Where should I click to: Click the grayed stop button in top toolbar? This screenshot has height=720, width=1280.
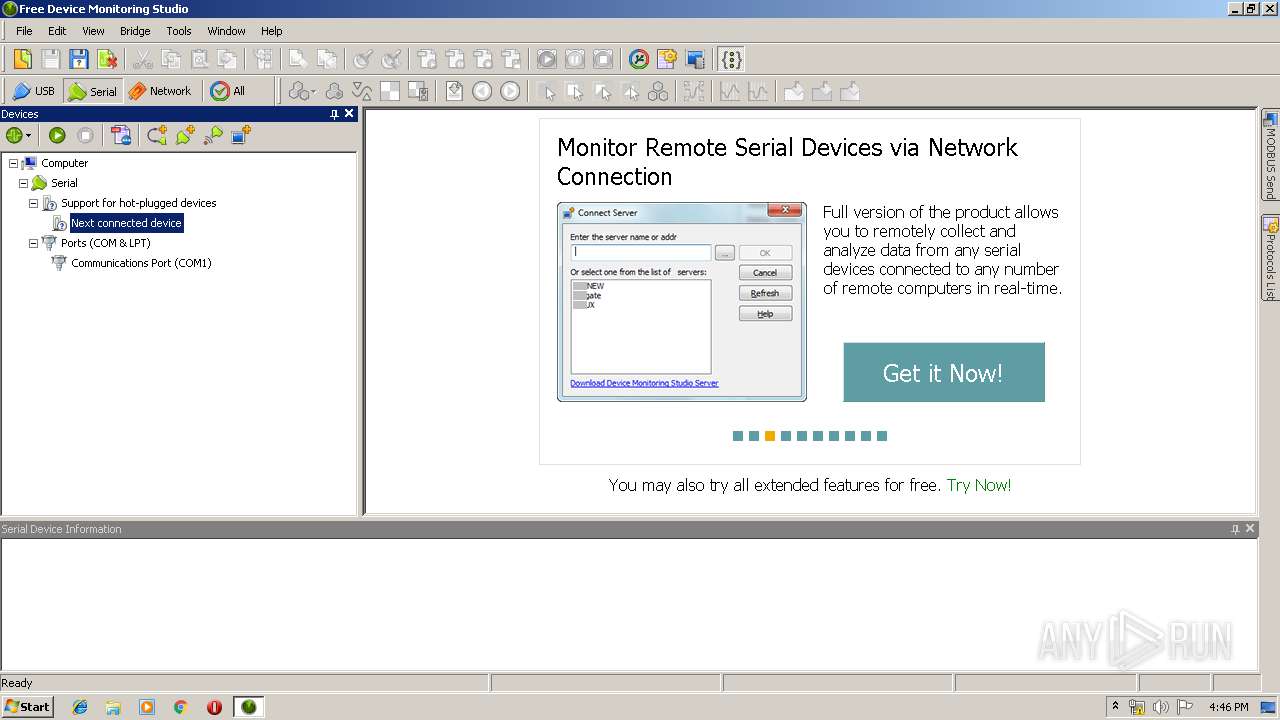(x=603, y=59)
